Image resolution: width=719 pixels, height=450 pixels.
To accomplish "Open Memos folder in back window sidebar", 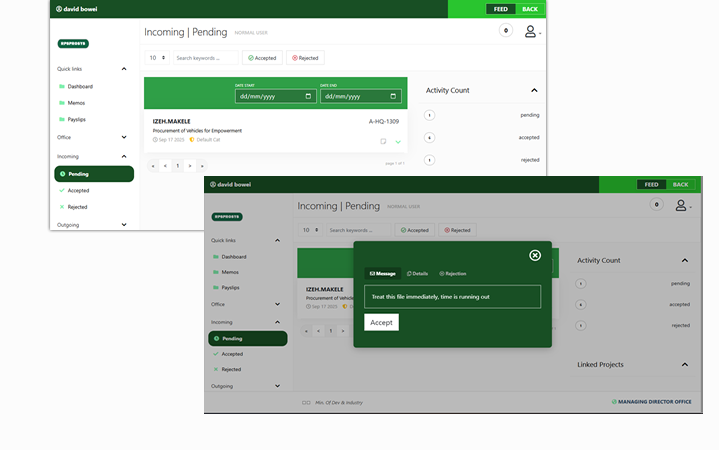I will coord(72,103).
